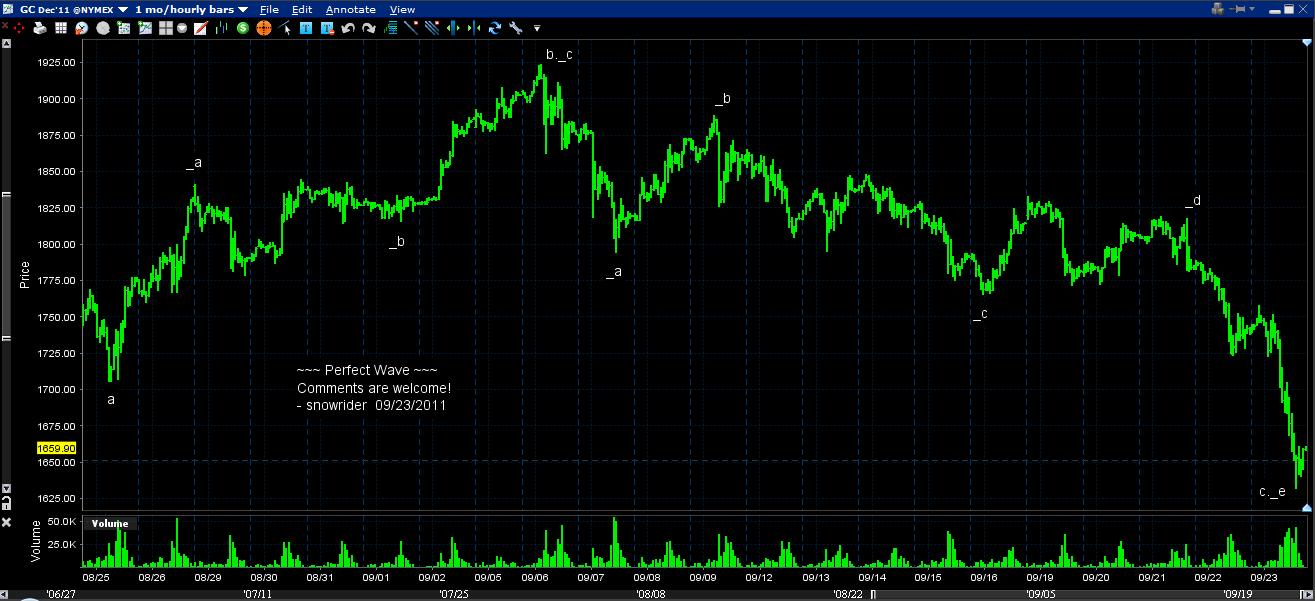Click the add text annotation T icon
The image size is (1315, 601).
[307, 28]
